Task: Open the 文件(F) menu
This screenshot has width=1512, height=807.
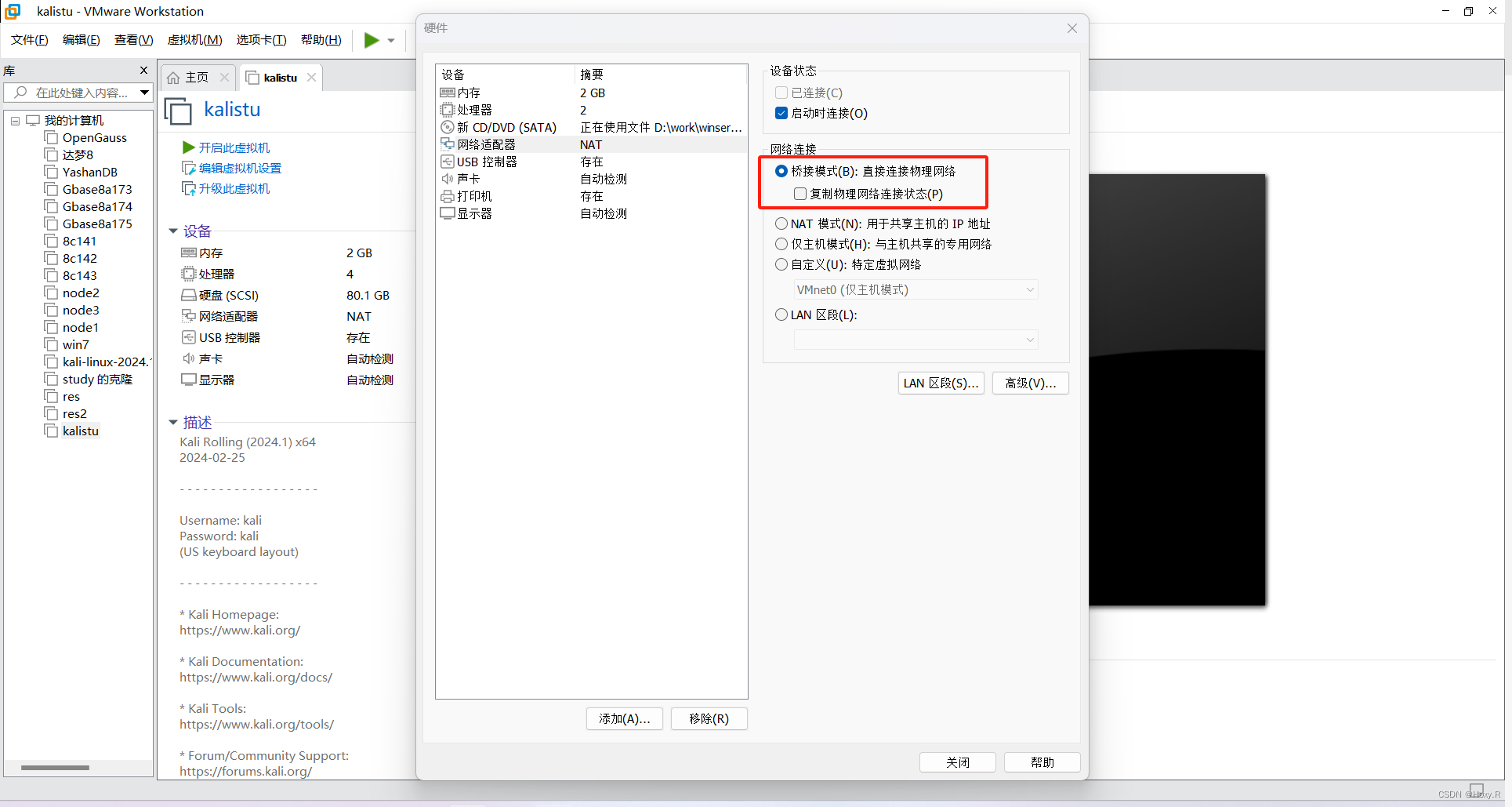Action: pyautogui.click(x=30, y=40)
